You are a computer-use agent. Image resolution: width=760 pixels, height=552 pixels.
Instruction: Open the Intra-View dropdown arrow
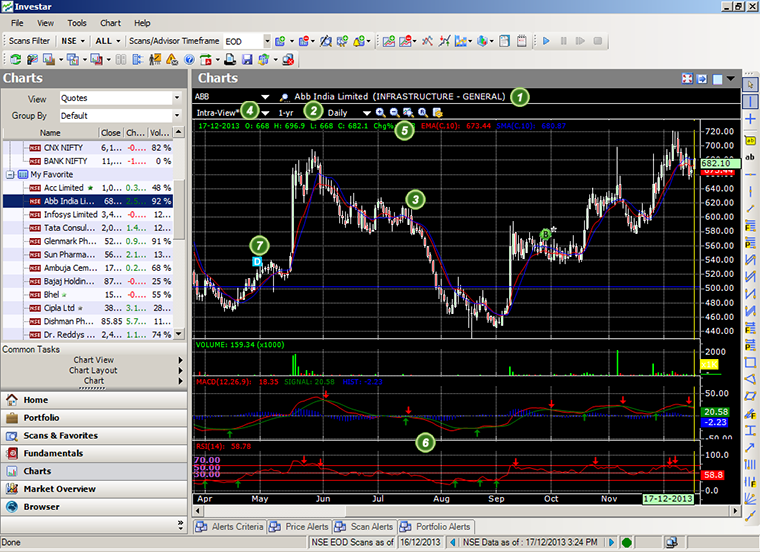click(266, 113)
